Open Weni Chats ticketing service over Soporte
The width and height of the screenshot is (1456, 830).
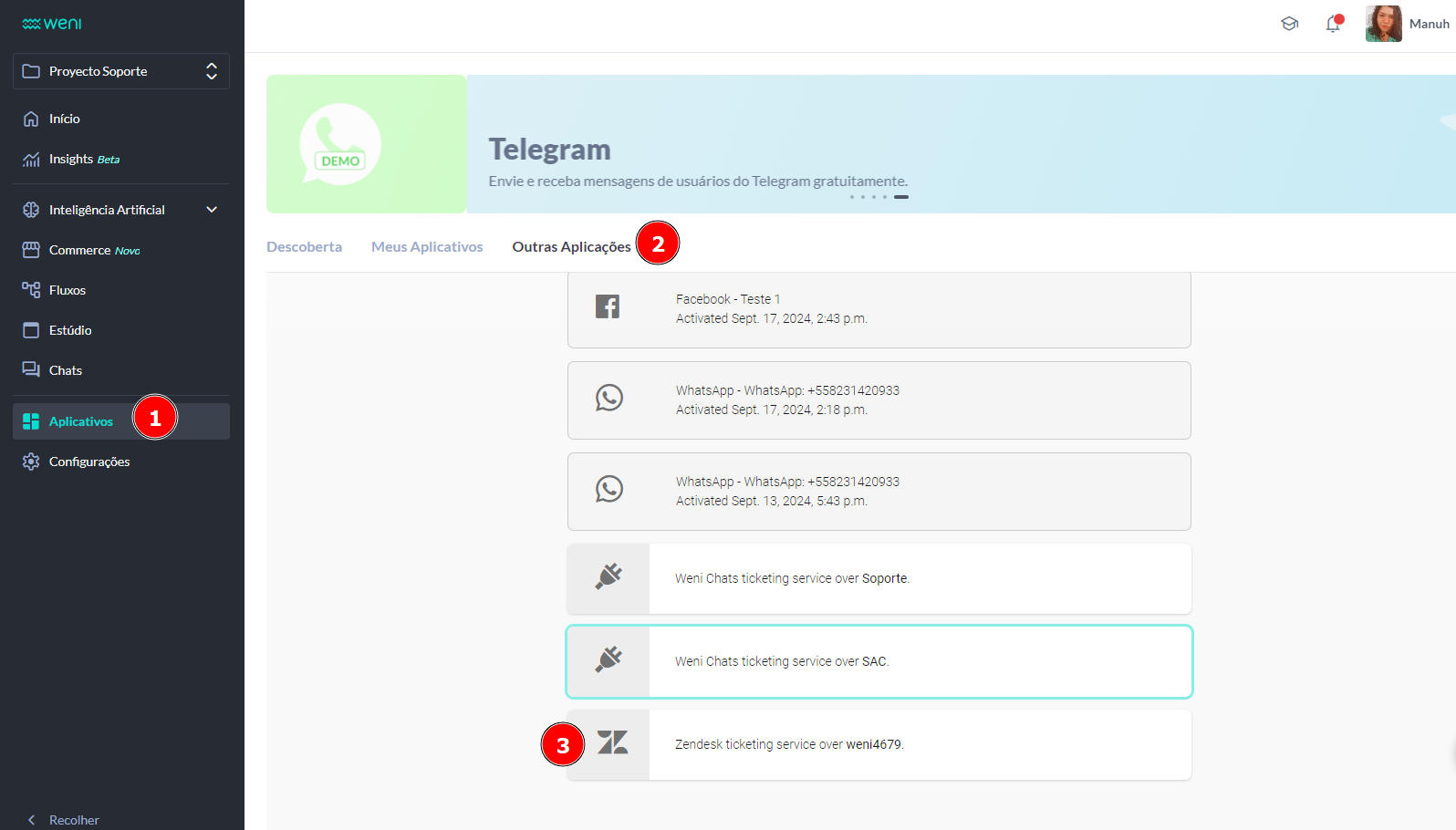click(x=879, y=578)
